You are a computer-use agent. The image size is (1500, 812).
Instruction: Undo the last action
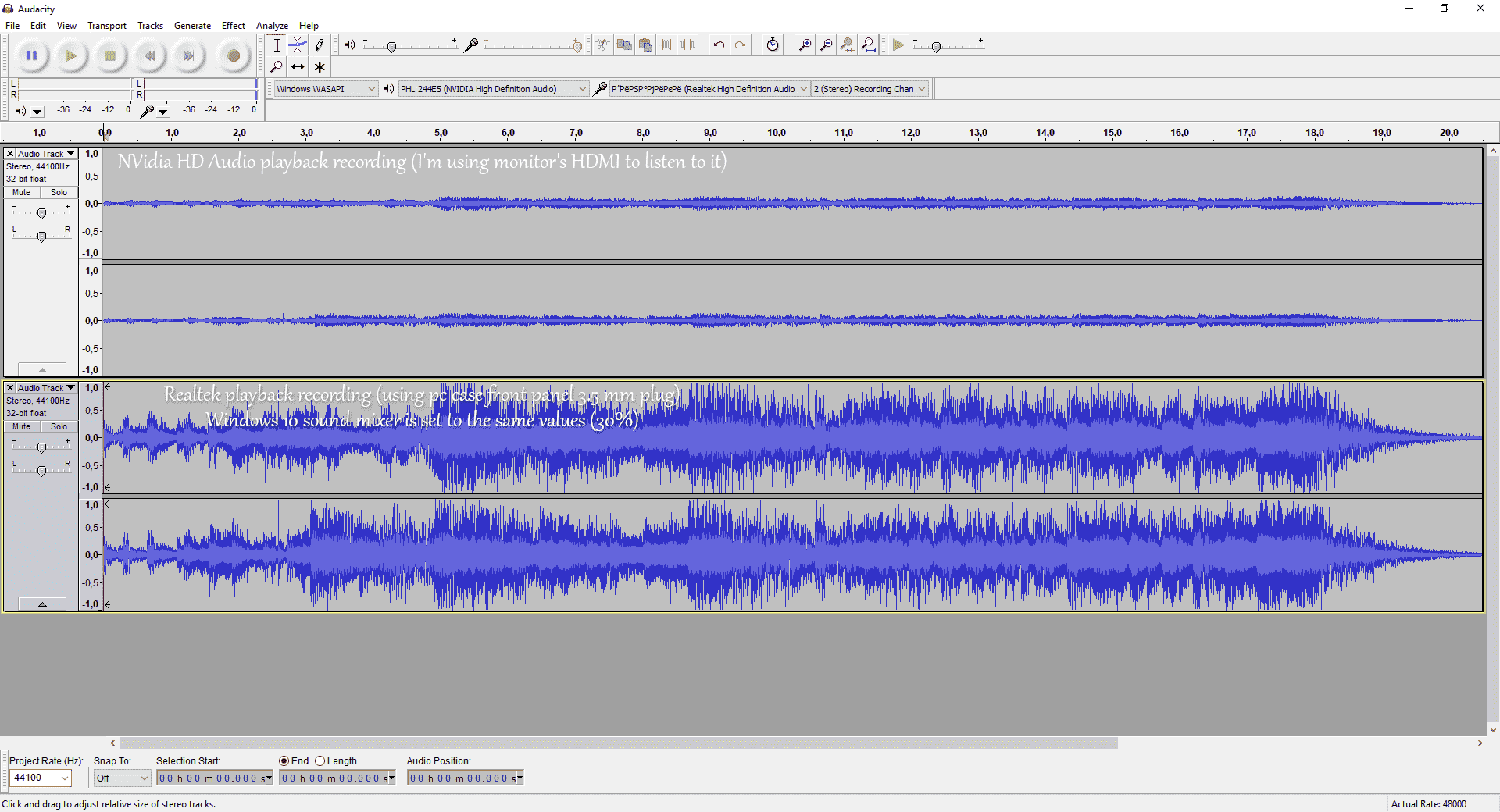(719, 45)
